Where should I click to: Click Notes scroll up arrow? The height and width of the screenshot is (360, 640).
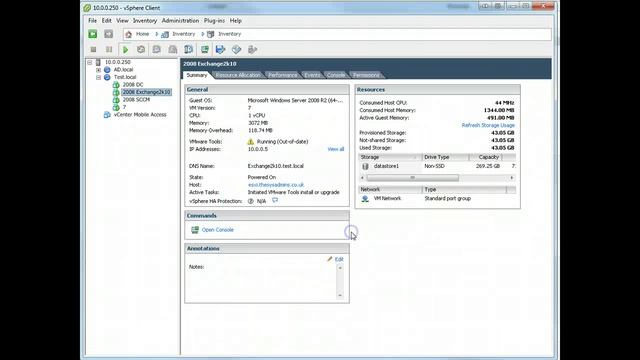(x=340, y=268)
